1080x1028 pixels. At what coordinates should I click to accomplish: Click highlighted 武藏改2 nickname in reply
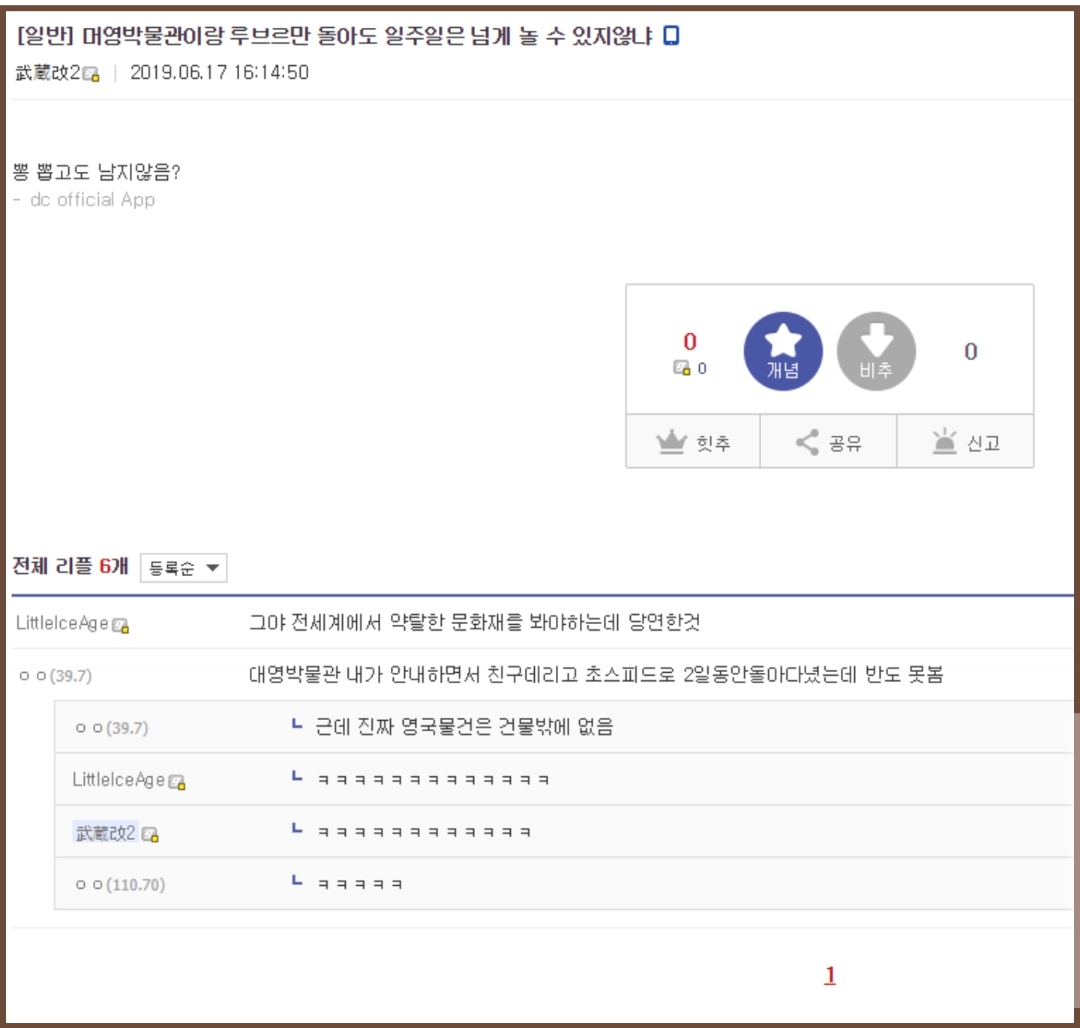pyautogui.click(x=105, y=832)
